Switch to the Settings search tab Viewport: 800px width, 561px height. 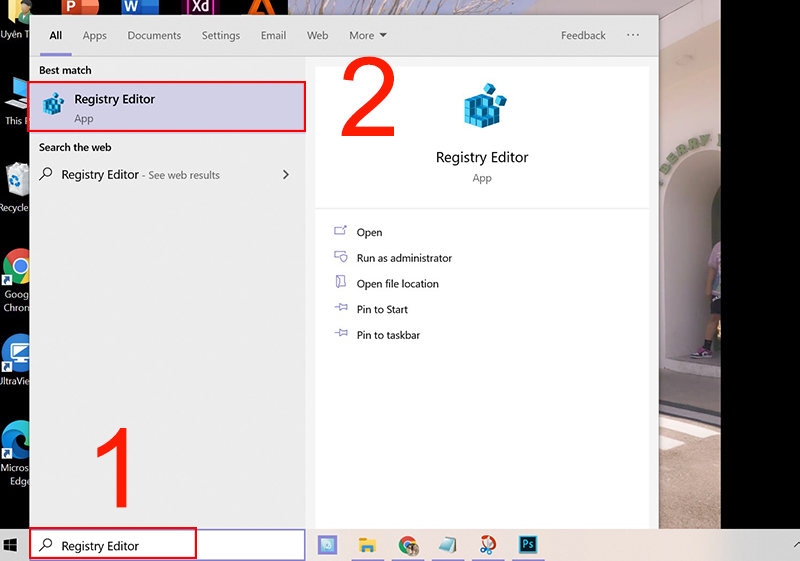point(220,35)
